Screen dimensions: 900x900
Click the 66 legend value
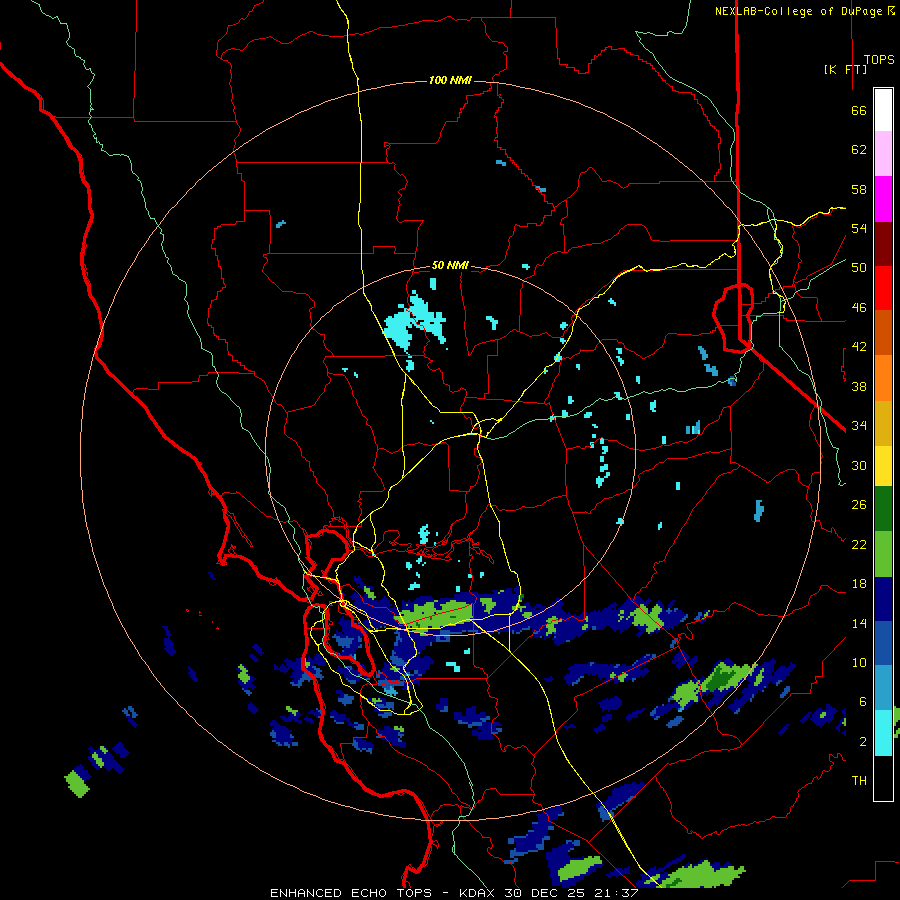click(x=859, y=111)
